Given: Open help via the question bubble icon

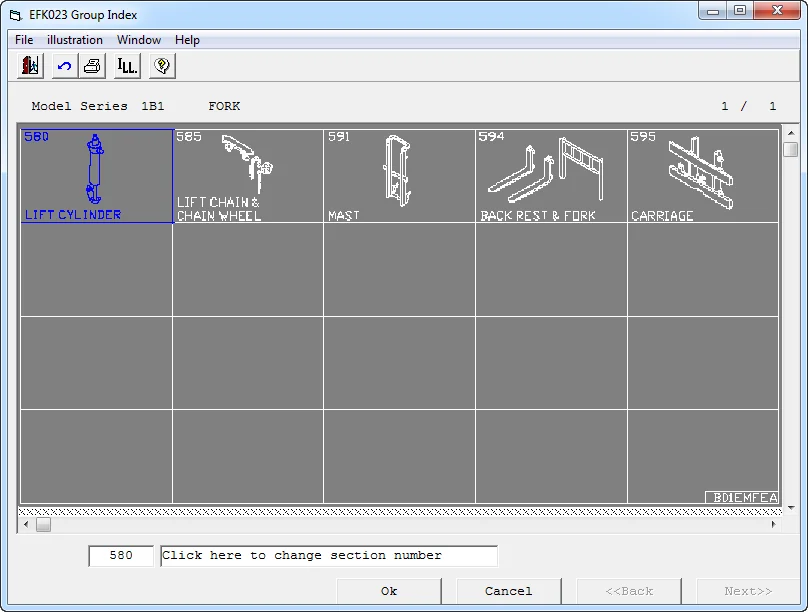Looking at the screenshot, I should 162,66.
